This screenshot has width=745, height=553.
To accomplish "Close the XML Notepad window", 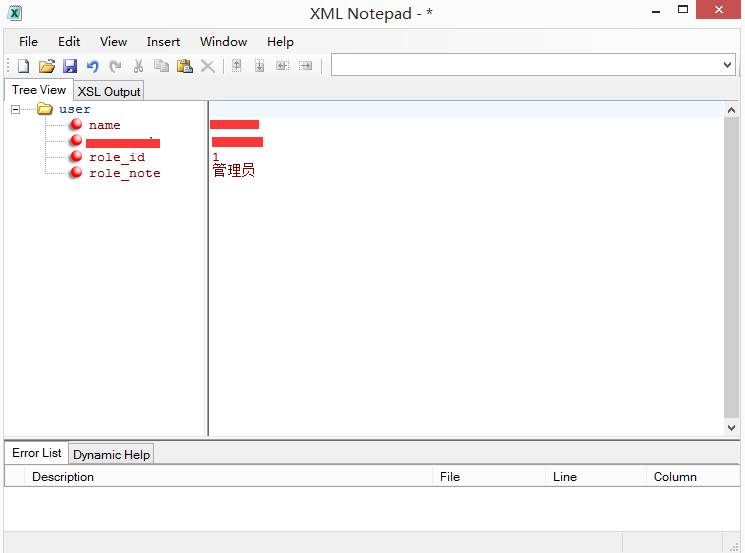I will 718,10.
